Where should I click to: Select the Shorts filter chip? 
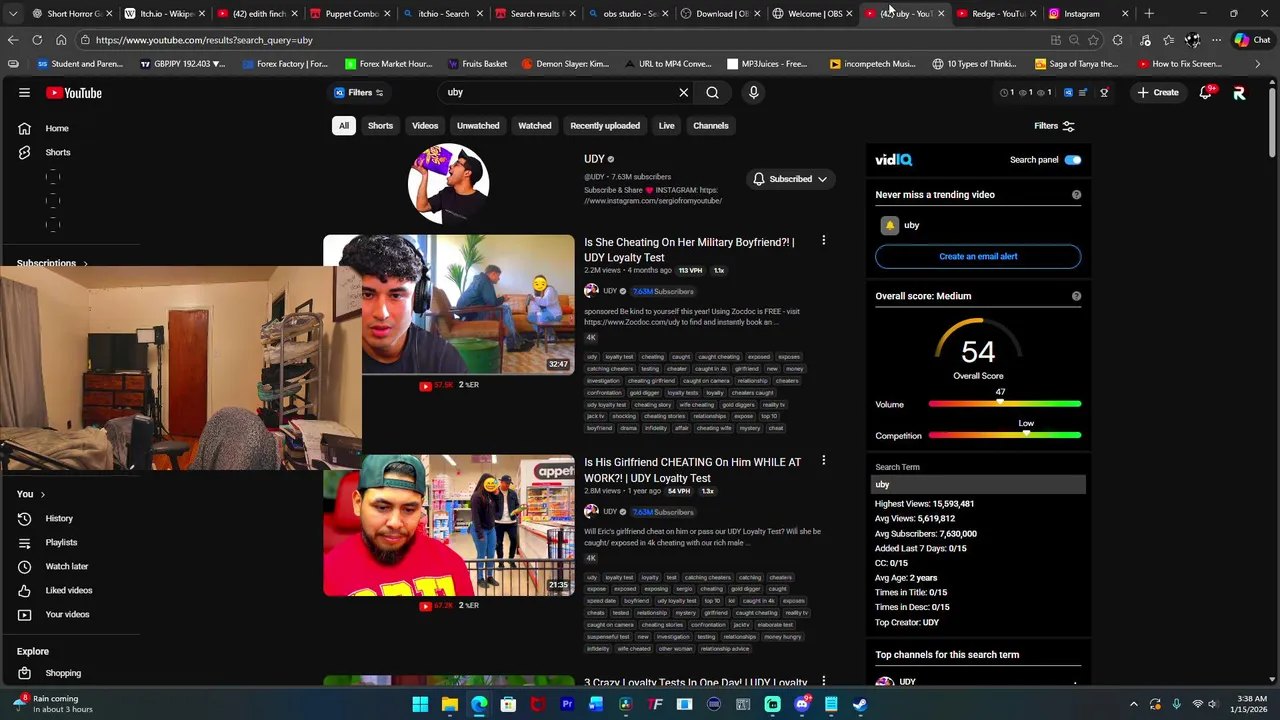[380, 126]
